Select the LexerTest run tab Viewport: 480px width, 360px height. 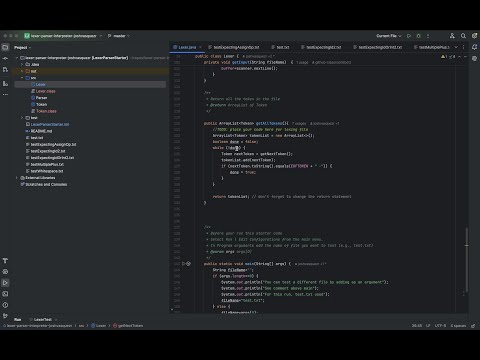(x=43, y=319)
